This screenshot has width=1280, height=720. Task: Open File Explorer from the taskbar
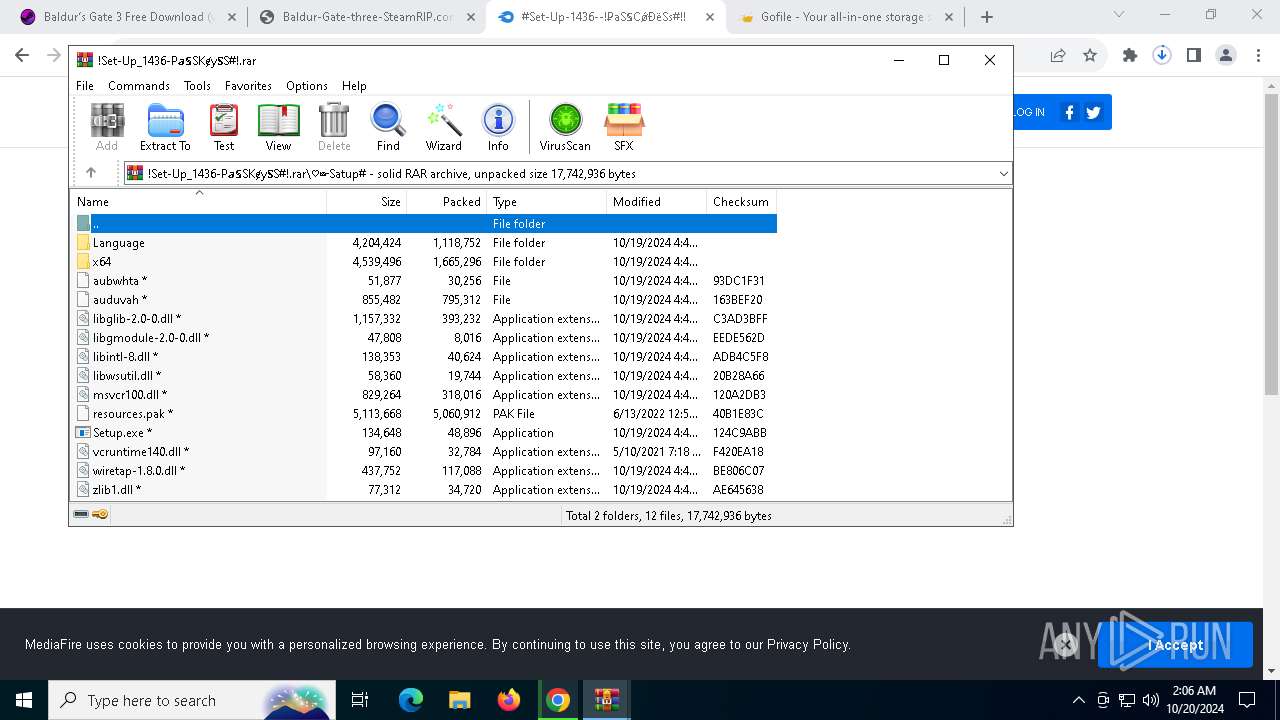(459, 700)
